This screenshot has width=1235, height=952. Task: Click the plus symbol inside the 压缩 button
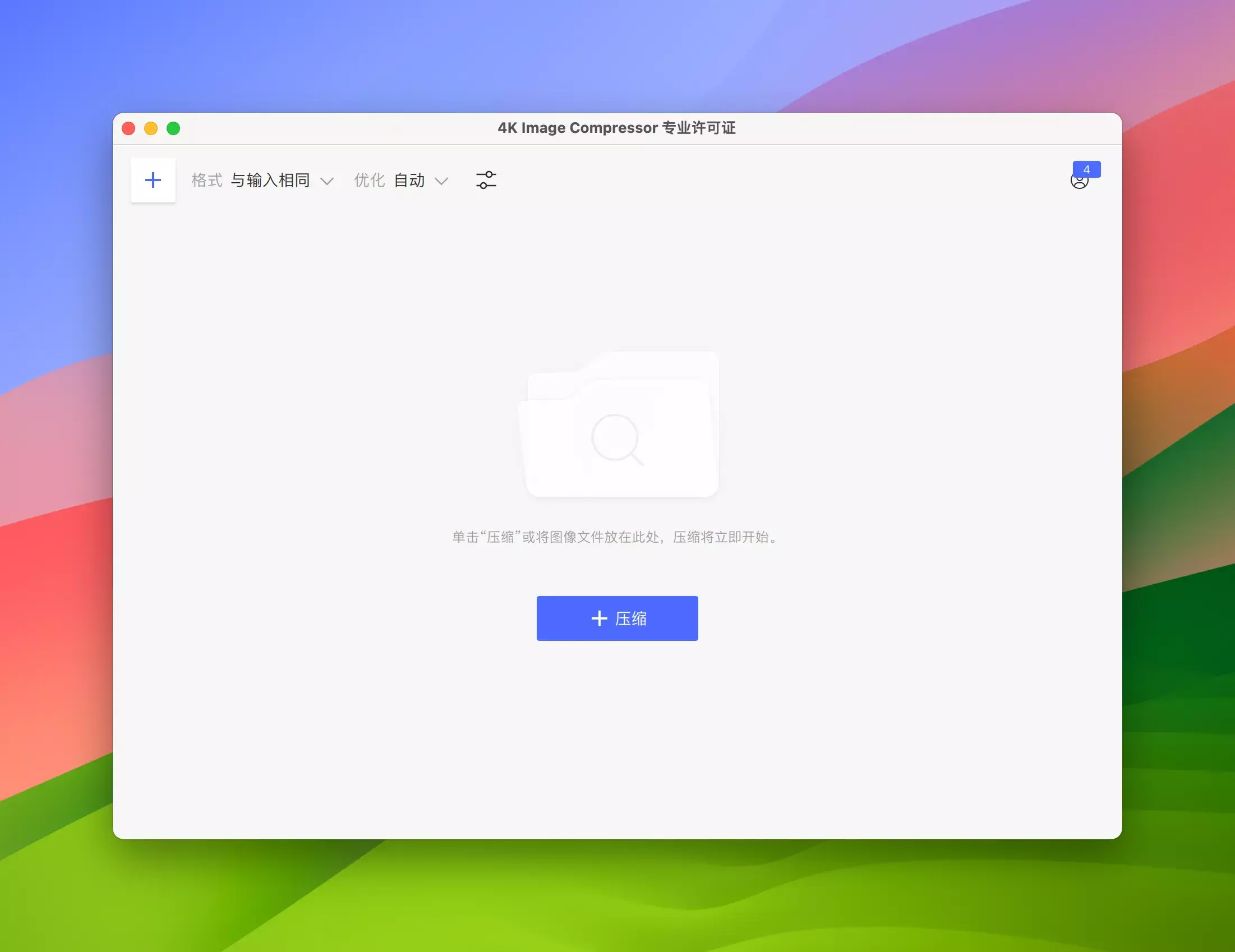[x=599, y=618]
